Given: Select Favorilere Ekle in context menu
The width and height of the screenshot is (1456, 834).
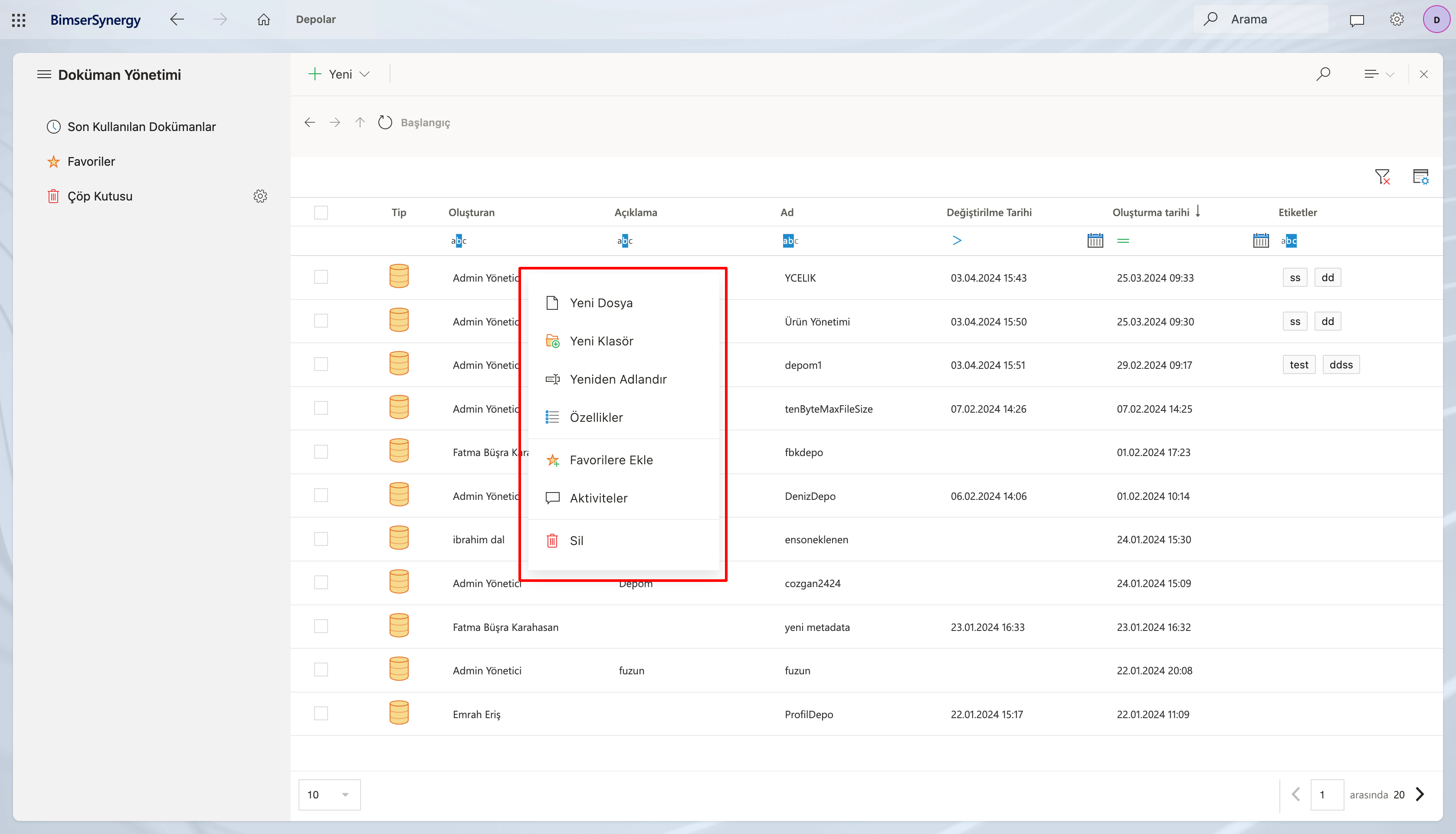Looking at the screenshot, I should click(623, 460).
